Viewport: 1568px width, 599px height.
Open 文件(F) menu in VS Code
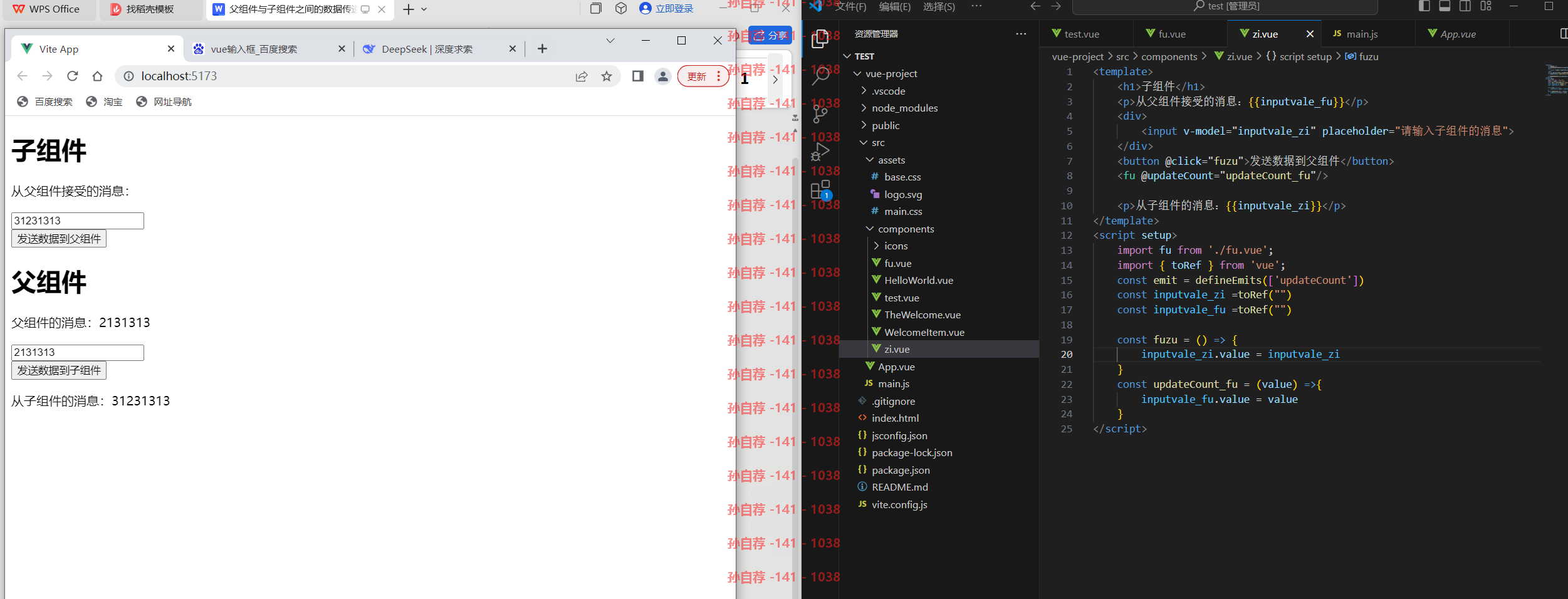850,6
